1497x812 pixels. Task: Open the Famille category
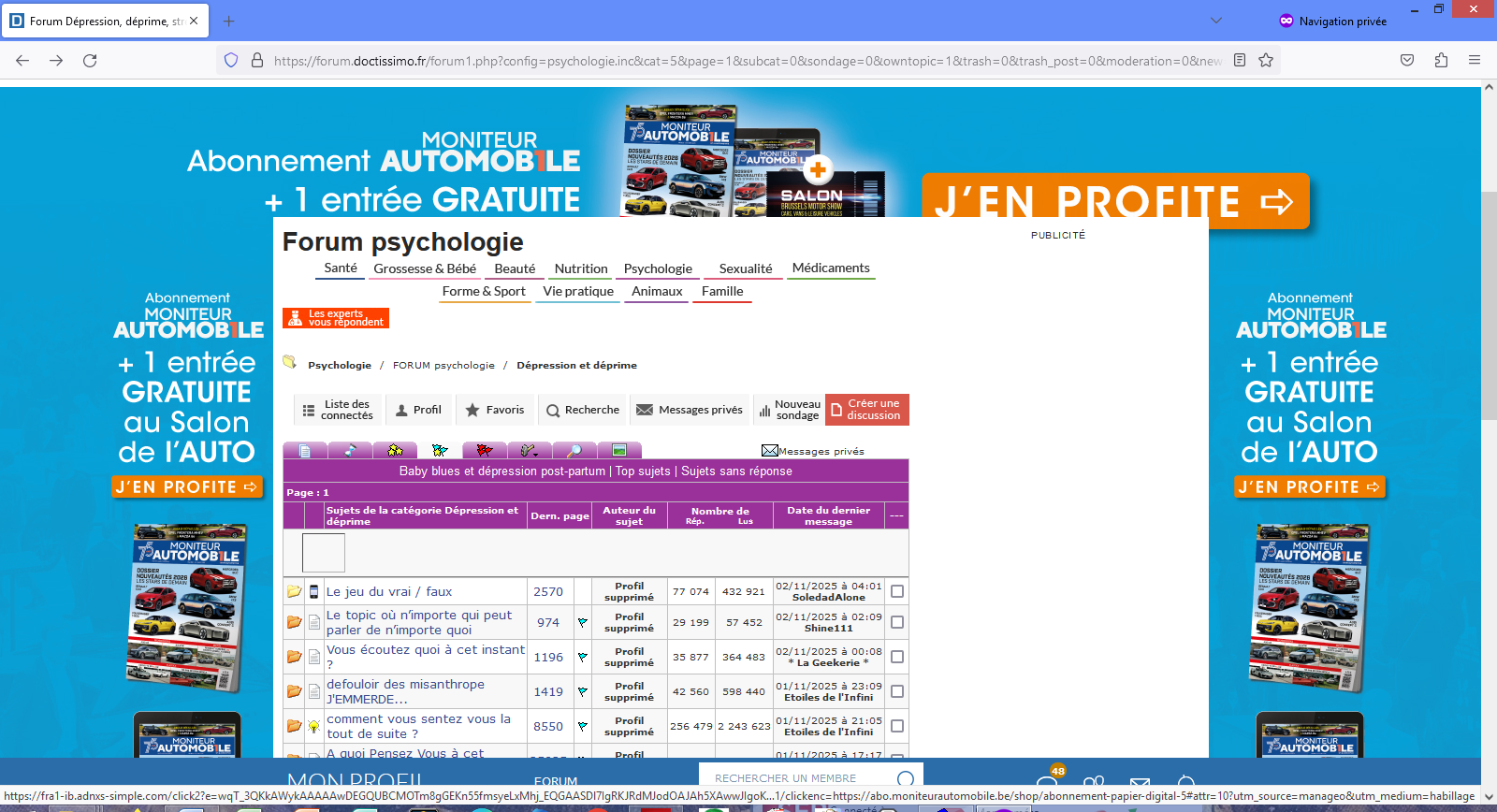(x=722, y=291)
